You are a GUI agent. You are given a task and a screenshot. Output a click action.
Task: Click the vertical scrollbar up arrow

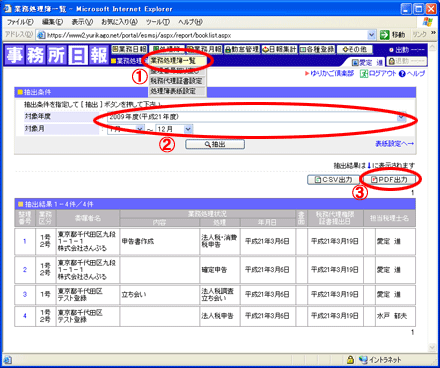click(432, 47)
